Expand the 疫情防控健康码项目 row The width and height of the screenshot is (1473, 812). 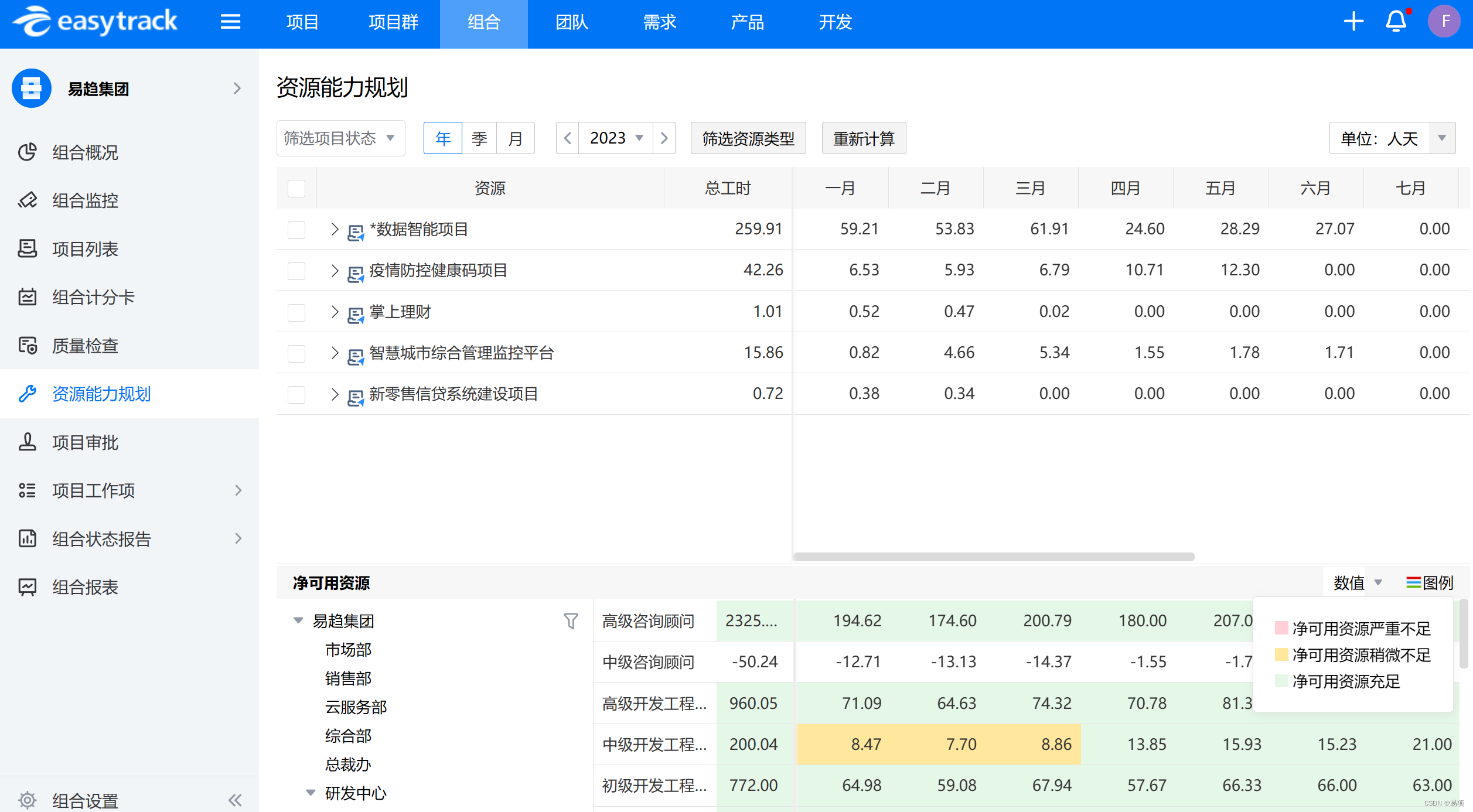coord(335,271)
